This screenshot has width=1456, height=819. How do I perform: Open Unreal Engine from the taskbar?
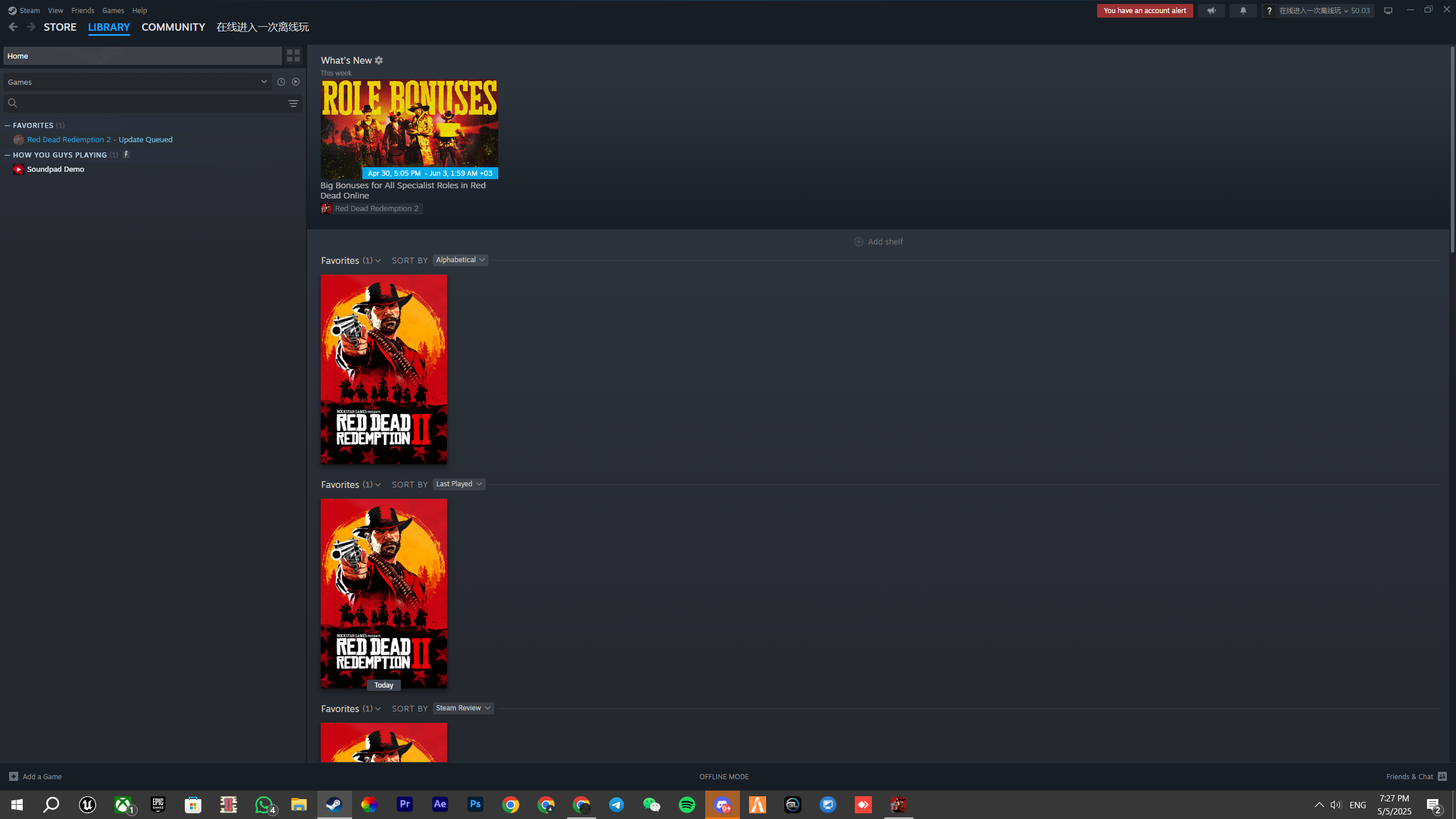(x=88, y=805)
